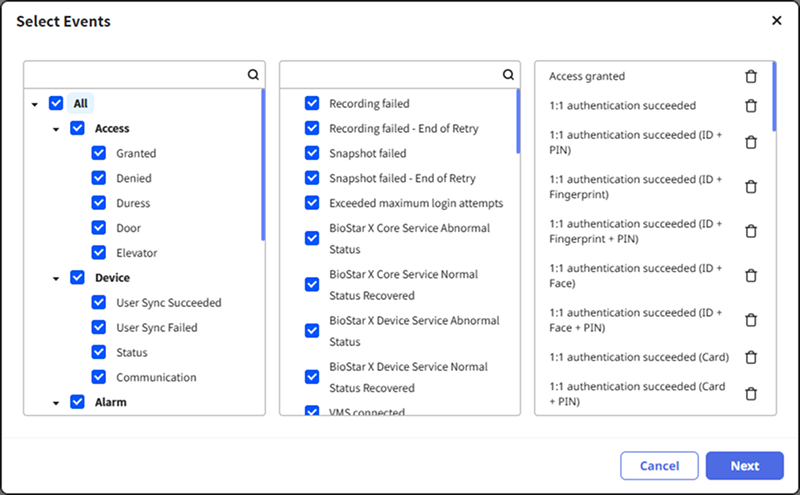The image size is (800, 495).
Task: Click the Cancel button
Action: (659, 466)
